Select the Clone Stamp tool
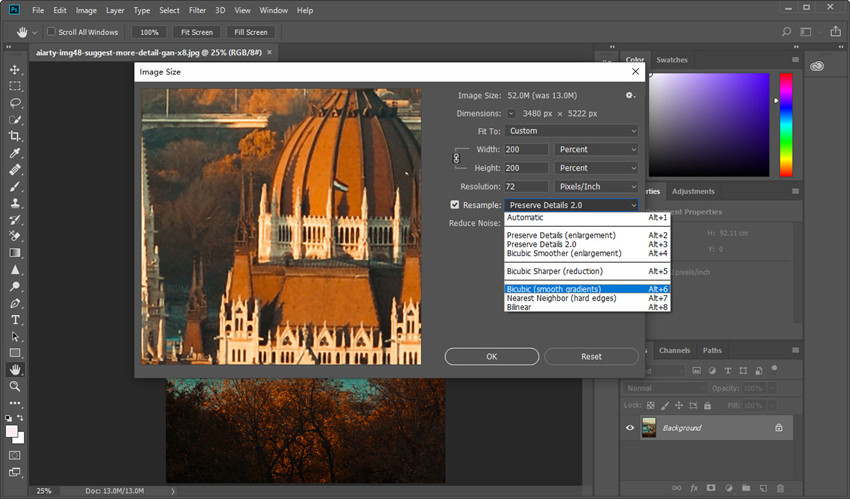The image size is (850, 499). 15,203
